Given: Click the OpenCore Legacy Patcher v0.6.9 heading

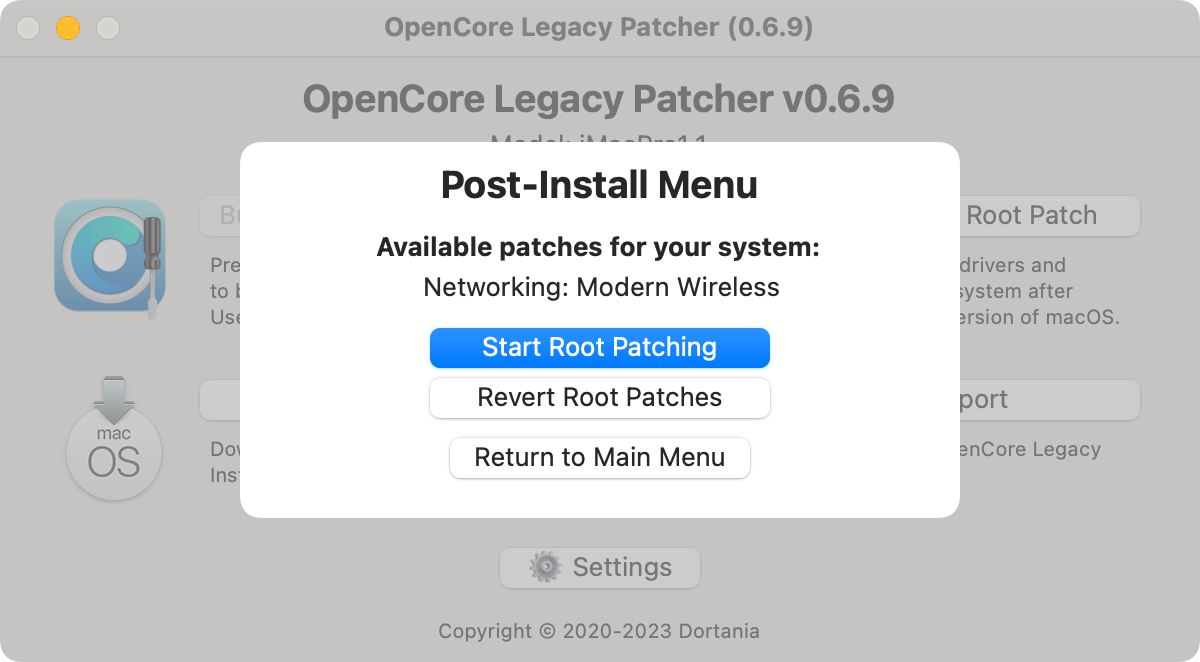Looking at the screenshot, I should click(x=599, y=98).
